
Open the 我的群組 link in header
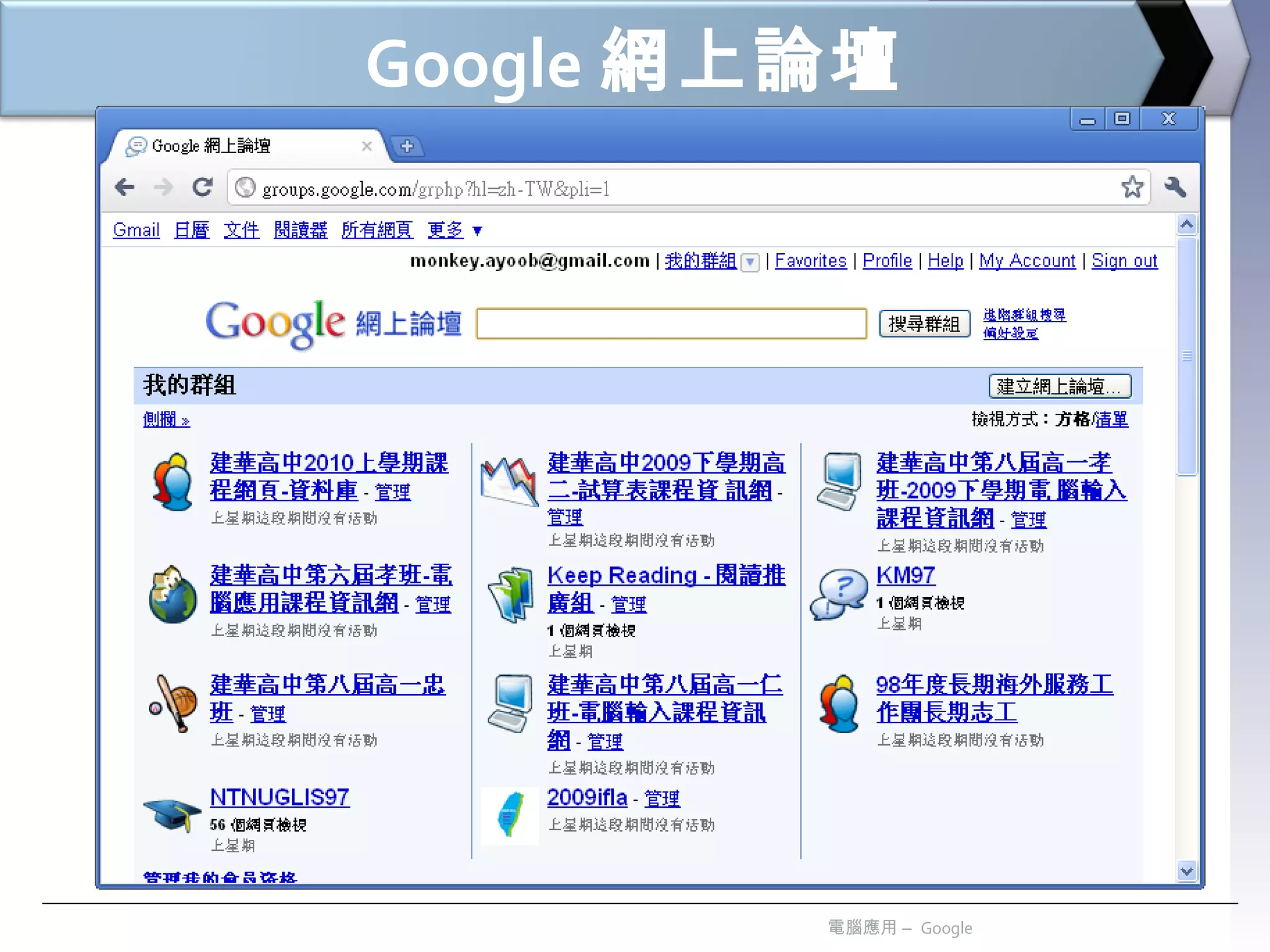(x=701, y=261)
